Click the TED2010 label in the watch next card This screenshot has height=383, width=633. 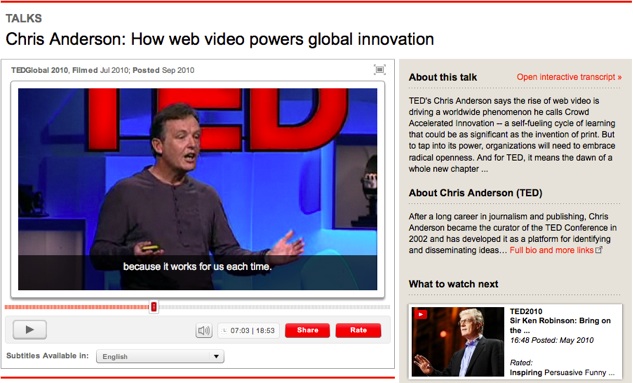click(x=526, y=311)
